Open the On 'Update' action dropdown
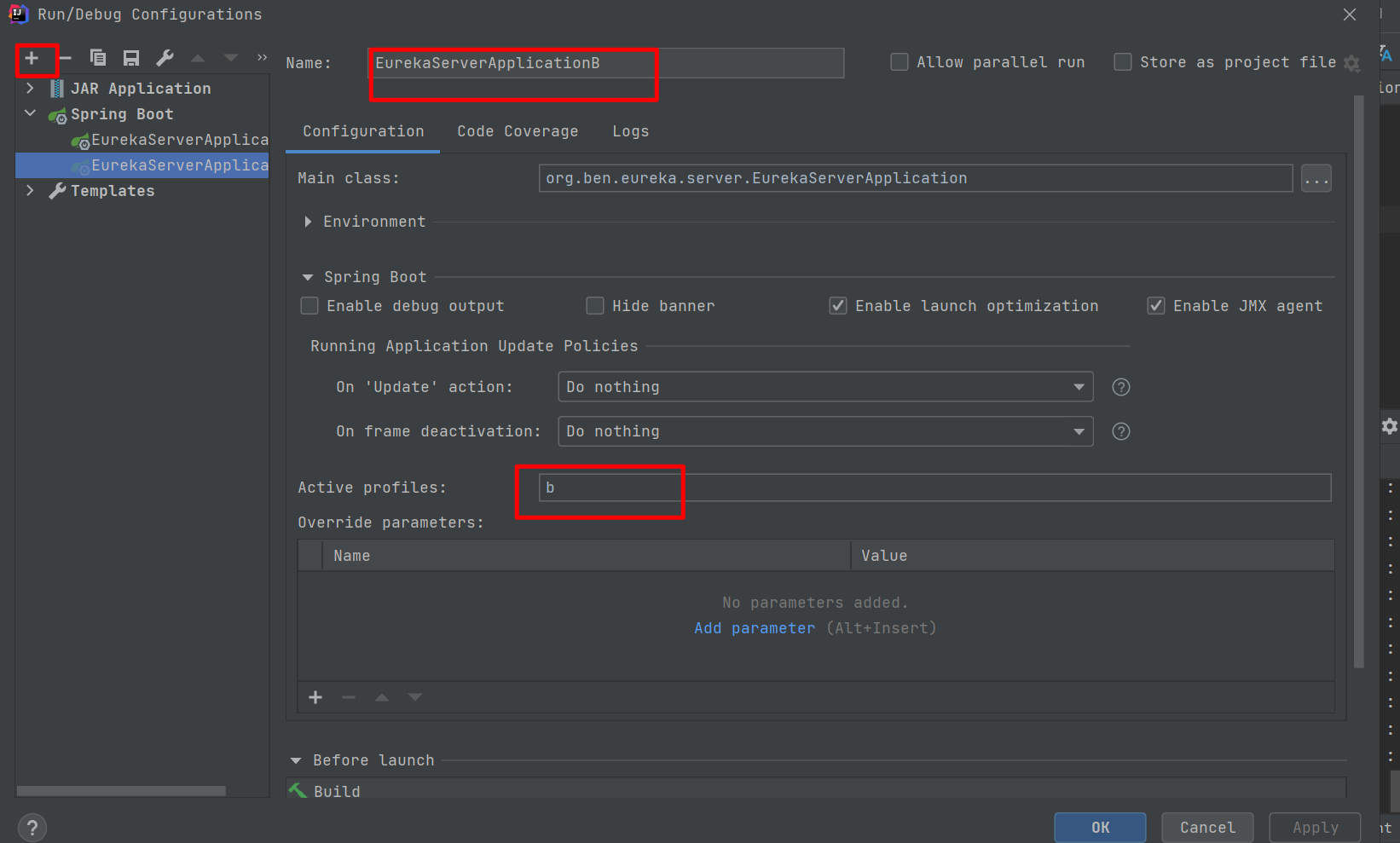This screenshot has width=1400, height=843. tap(825, 387)
